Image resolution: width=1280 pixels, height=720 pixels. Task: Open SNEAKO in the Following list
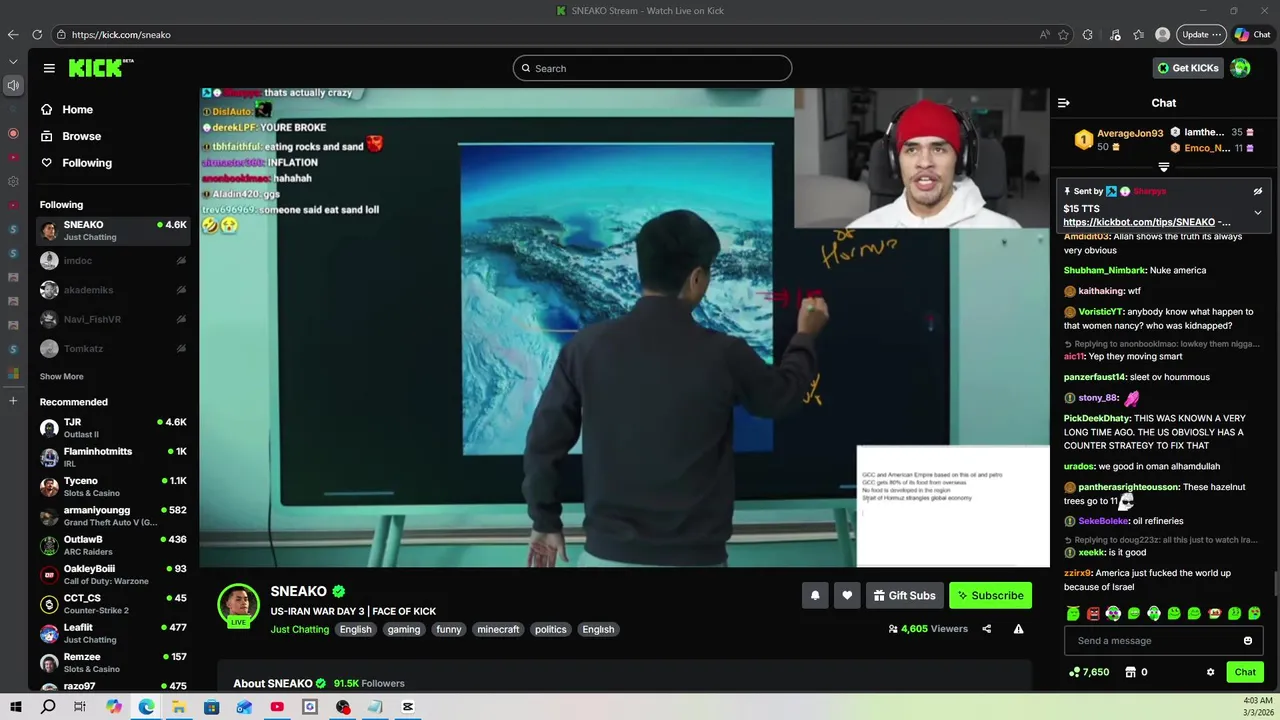pos(113,231)
